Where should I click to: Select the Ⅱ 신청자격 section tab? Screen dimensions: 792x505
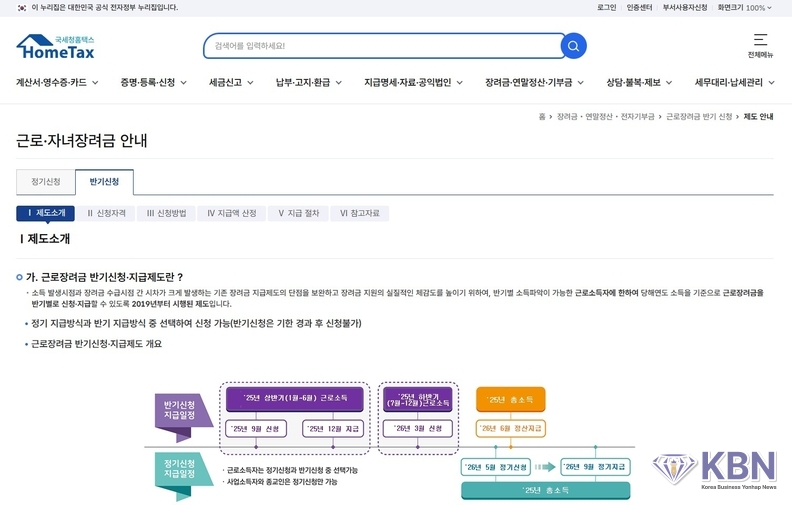click(106, 213)
